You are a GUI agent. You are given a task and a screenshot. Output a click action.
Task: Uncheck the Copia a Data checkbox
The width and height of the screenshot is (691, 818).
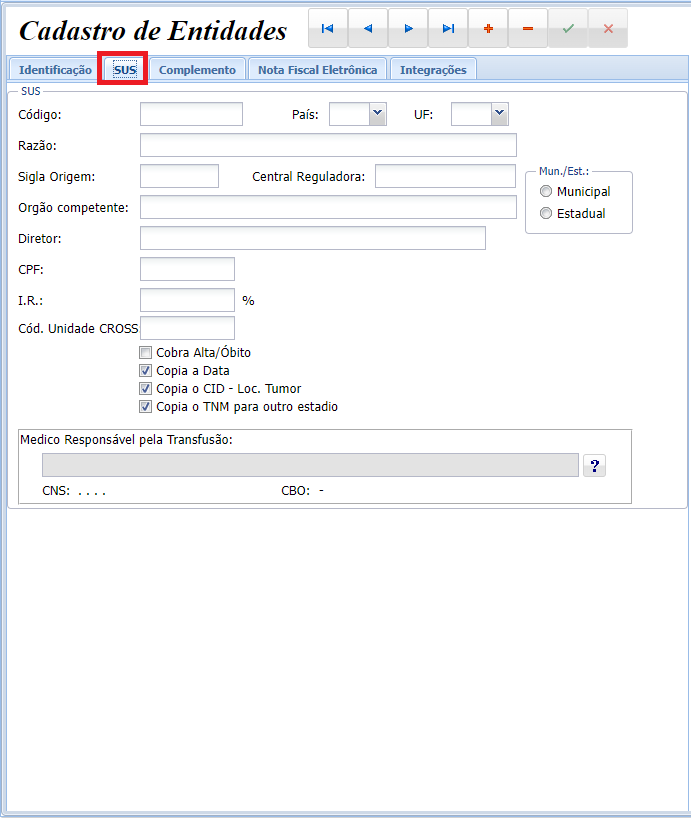146,371
